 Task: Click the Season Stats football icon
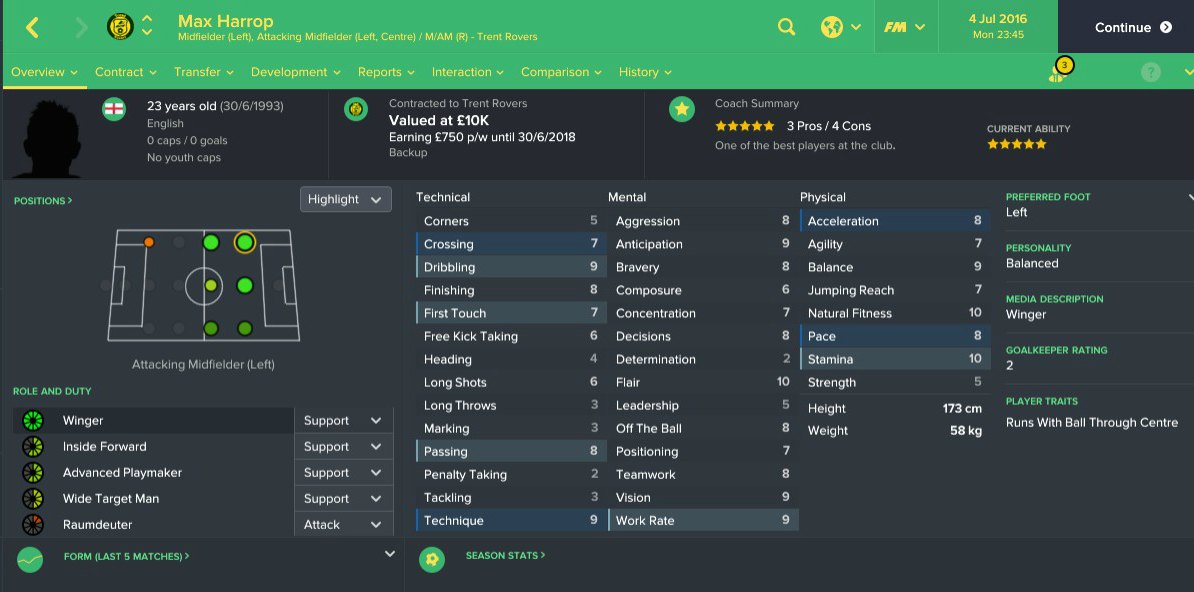click(432, 559)
